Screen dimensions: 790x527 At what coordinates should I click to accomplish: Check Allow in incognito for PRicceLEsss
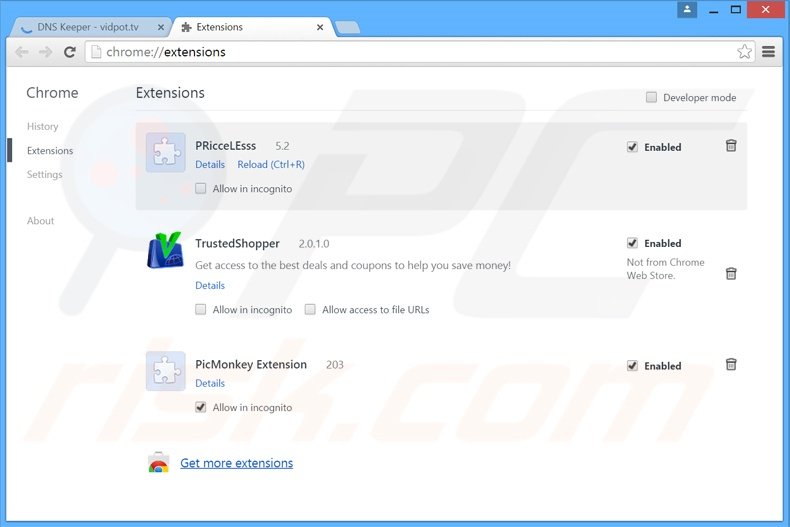coord(201,188)
